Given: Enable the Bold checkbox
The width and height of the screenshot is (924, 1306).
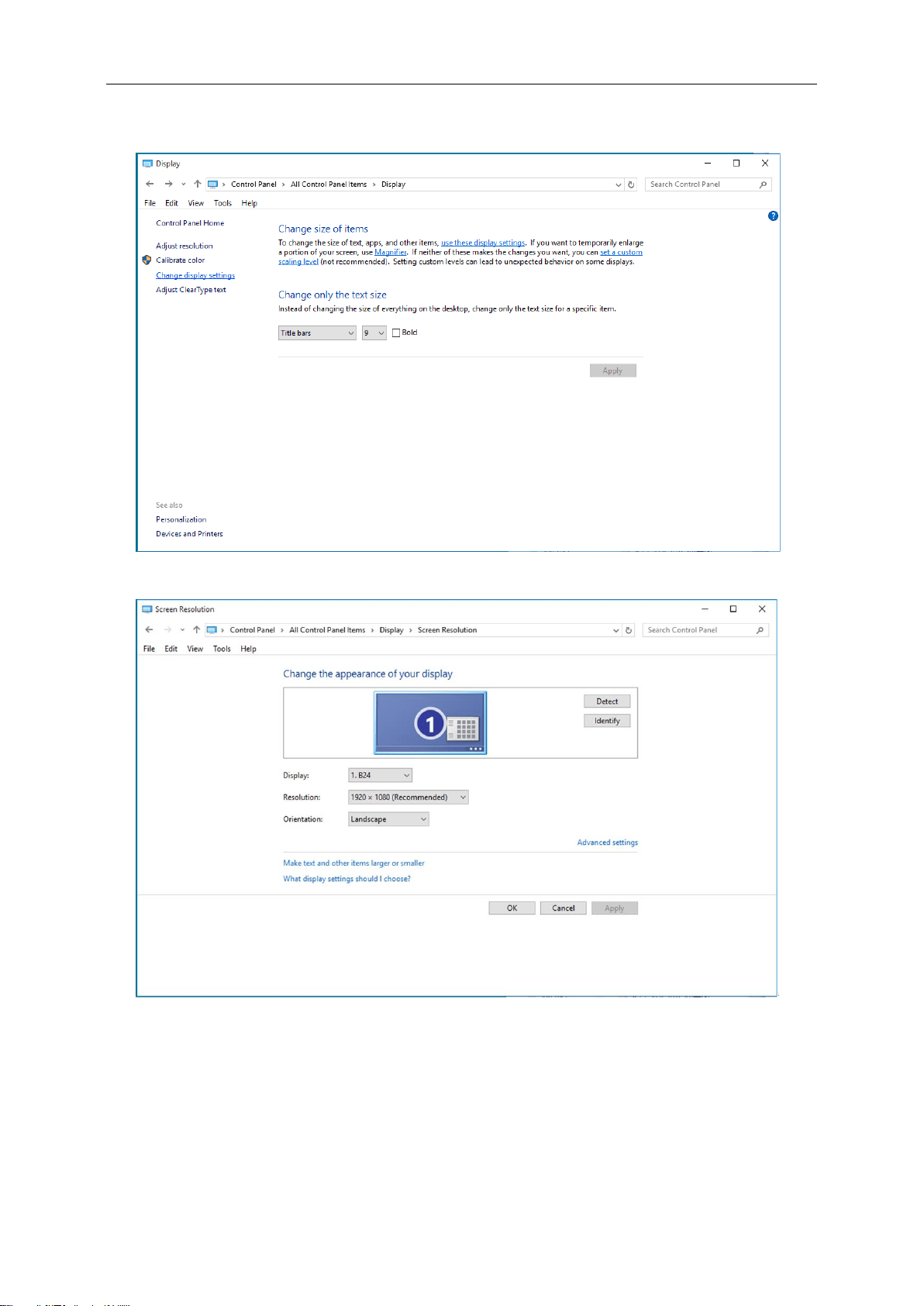Looking at the screenshot, I should click(396, 333).
